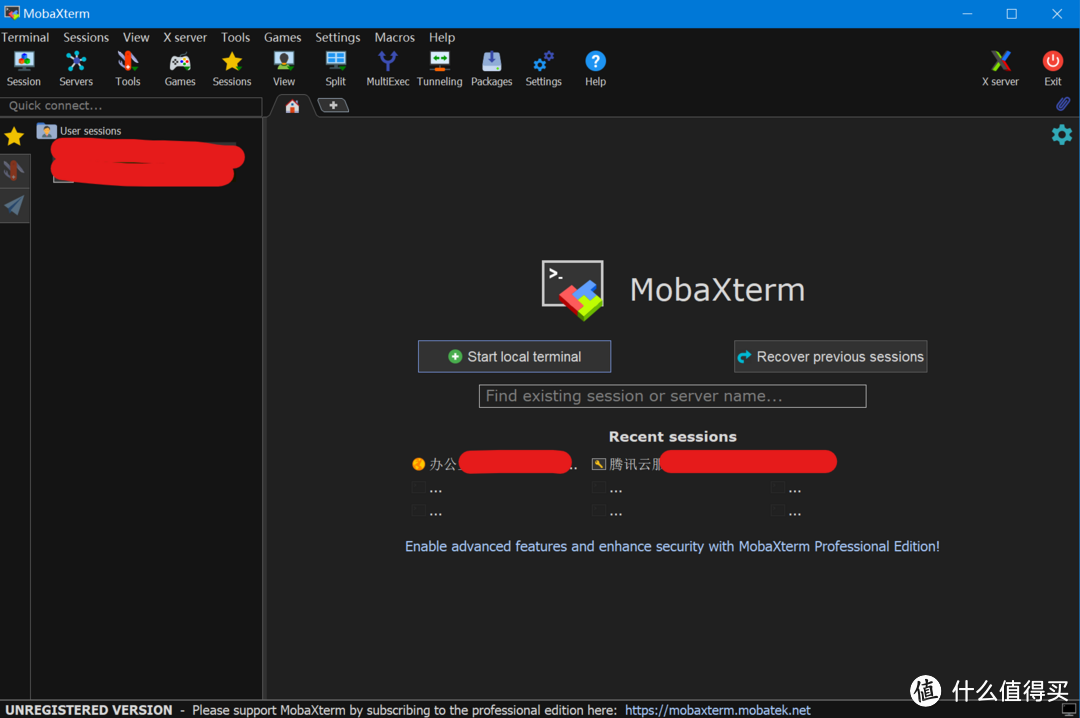Open the Games menu

click(283, 37)
